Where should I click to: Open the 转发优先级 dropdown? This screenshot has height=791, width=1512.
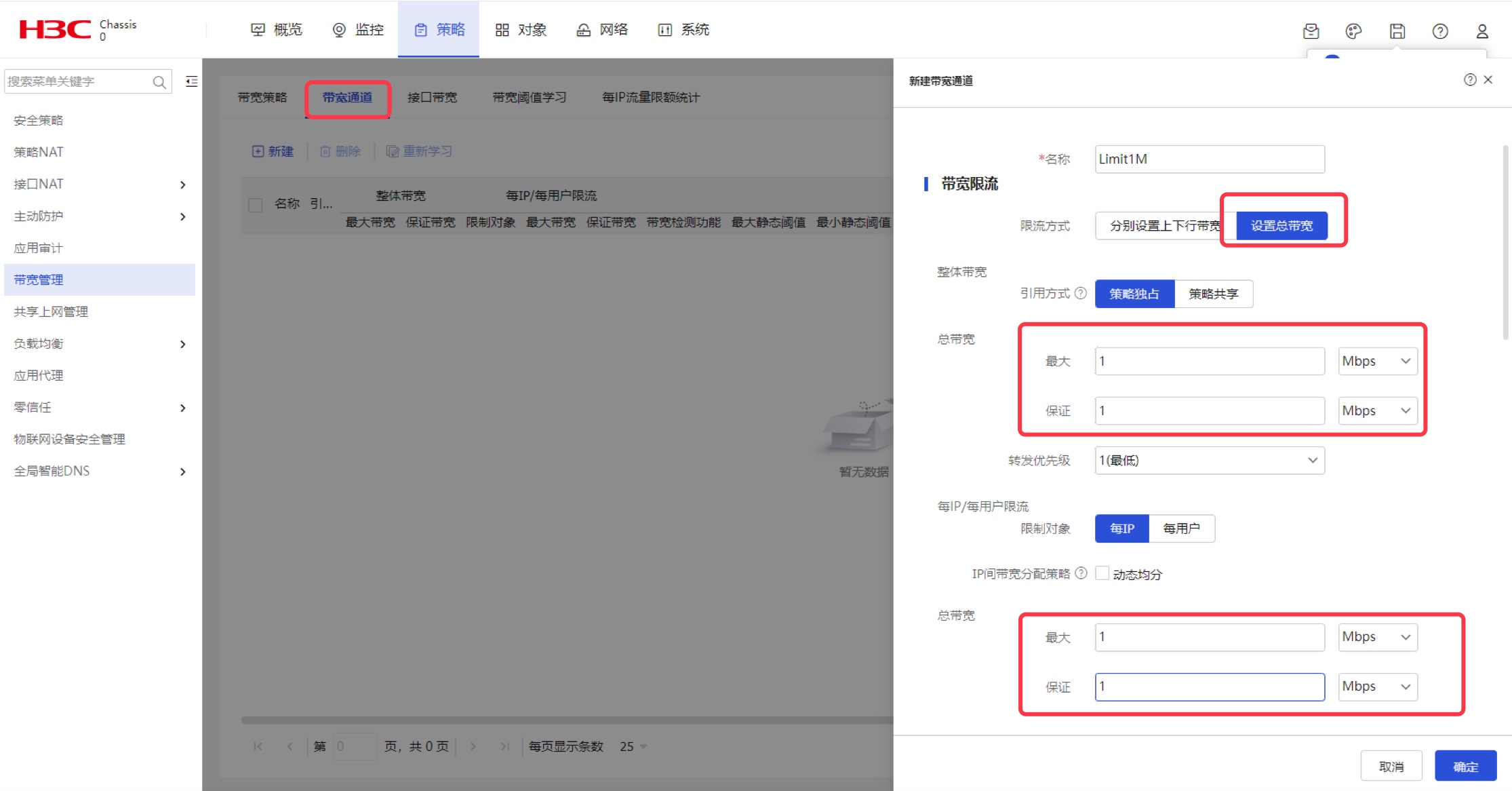tap(1210, 460)
